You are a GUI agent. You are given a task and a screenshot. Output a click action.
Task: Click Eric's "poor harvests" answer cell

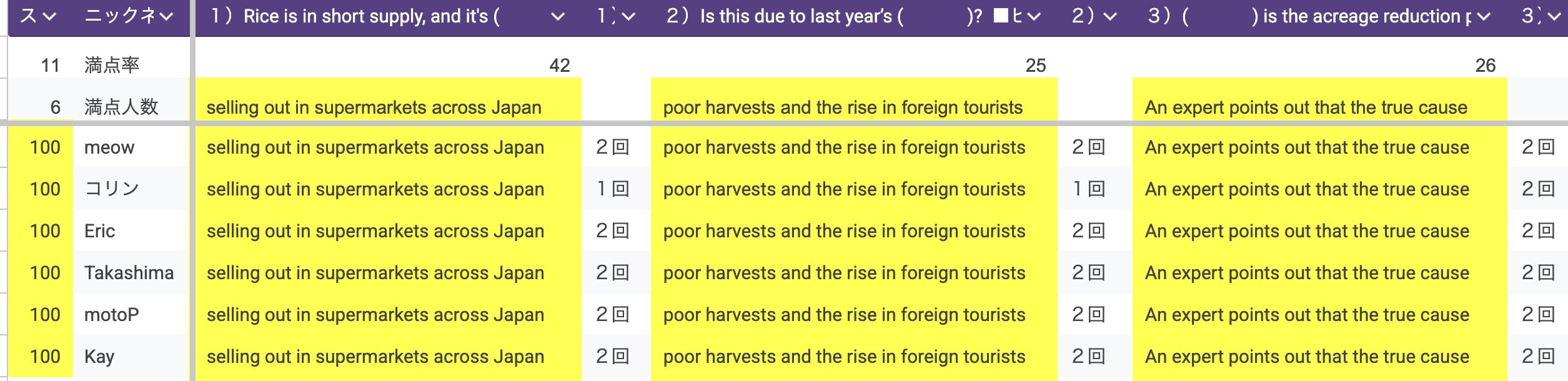tap(844, 231)
